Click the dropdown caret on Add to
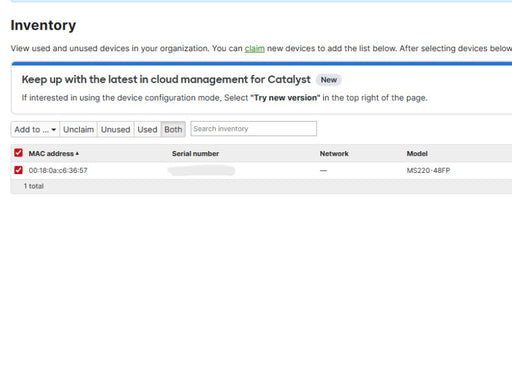Viewport: 512px width, 377px height. click(x=54, y=130)
